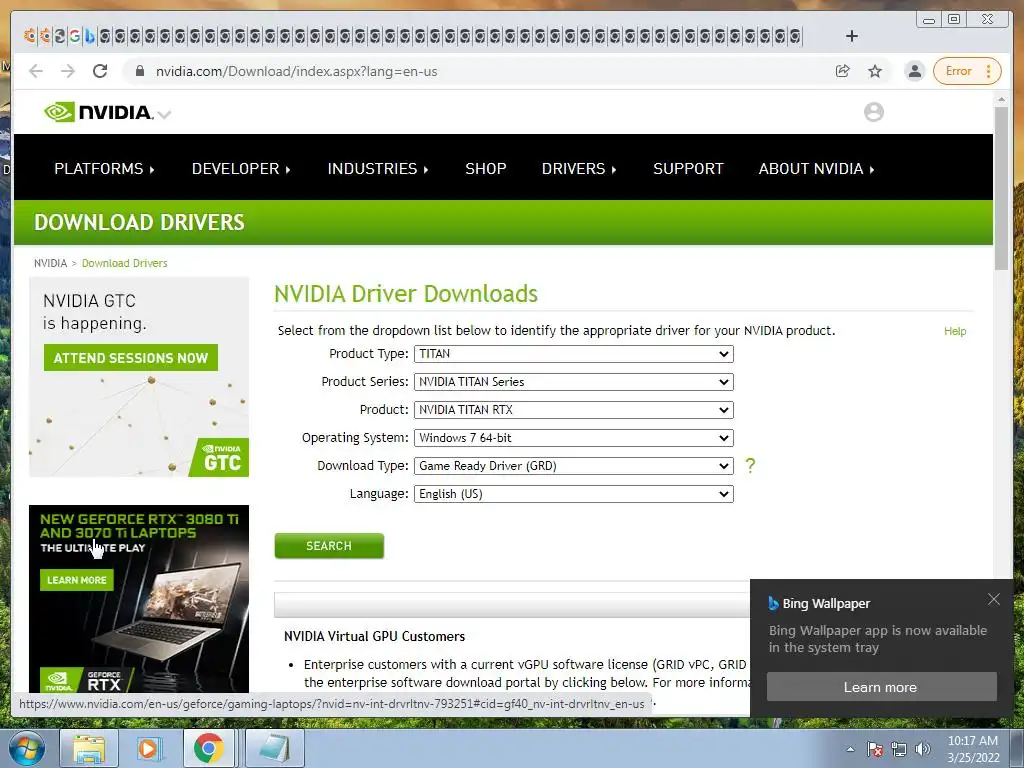Click the green SEARCH button
The width and height of the screenshot is (1024, 768).
(329, 546)
